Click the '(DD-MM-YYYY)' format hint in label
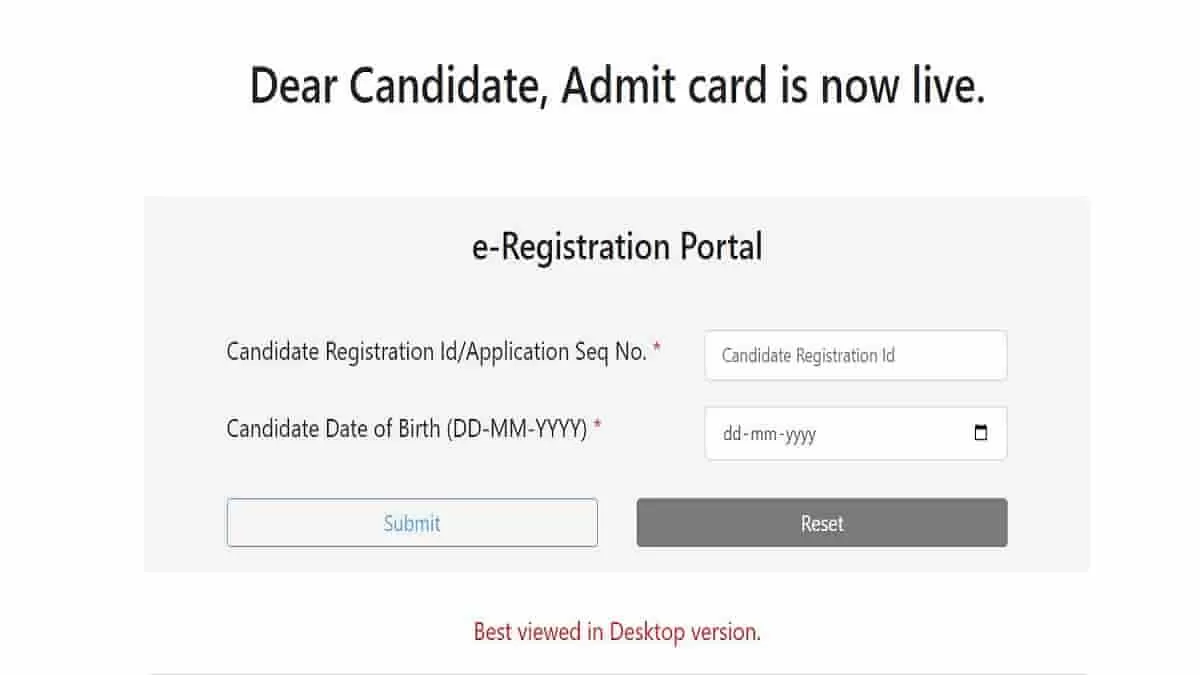The height and width of the screenshot is (675, 1200). [517, 429]
